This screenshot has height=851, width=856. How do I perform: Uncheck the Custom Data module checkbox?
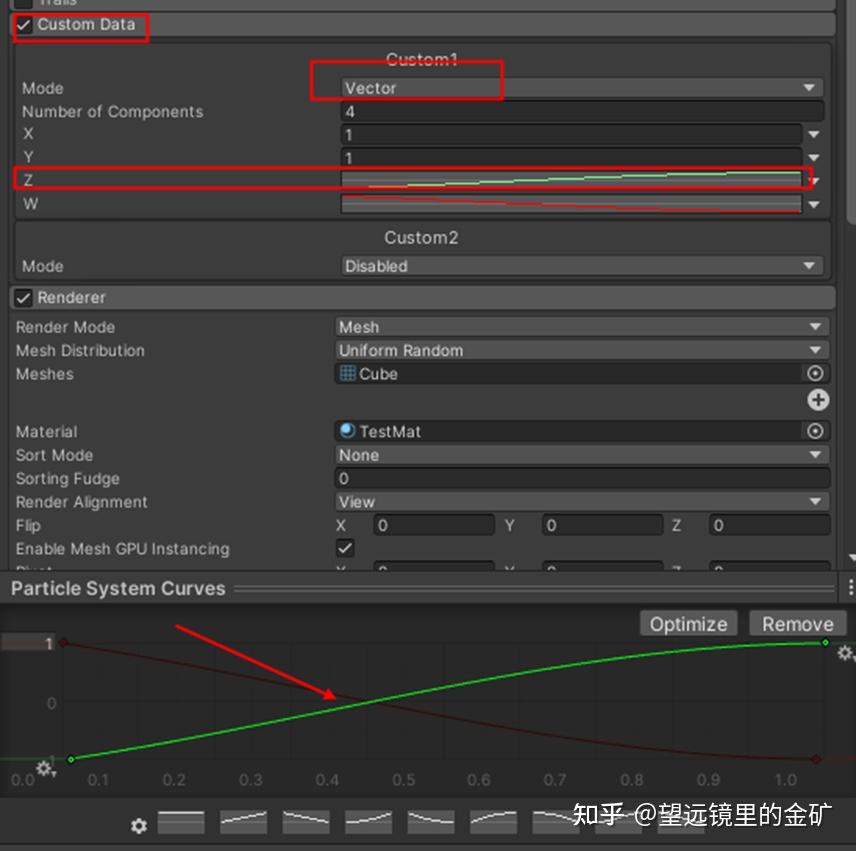22,24
